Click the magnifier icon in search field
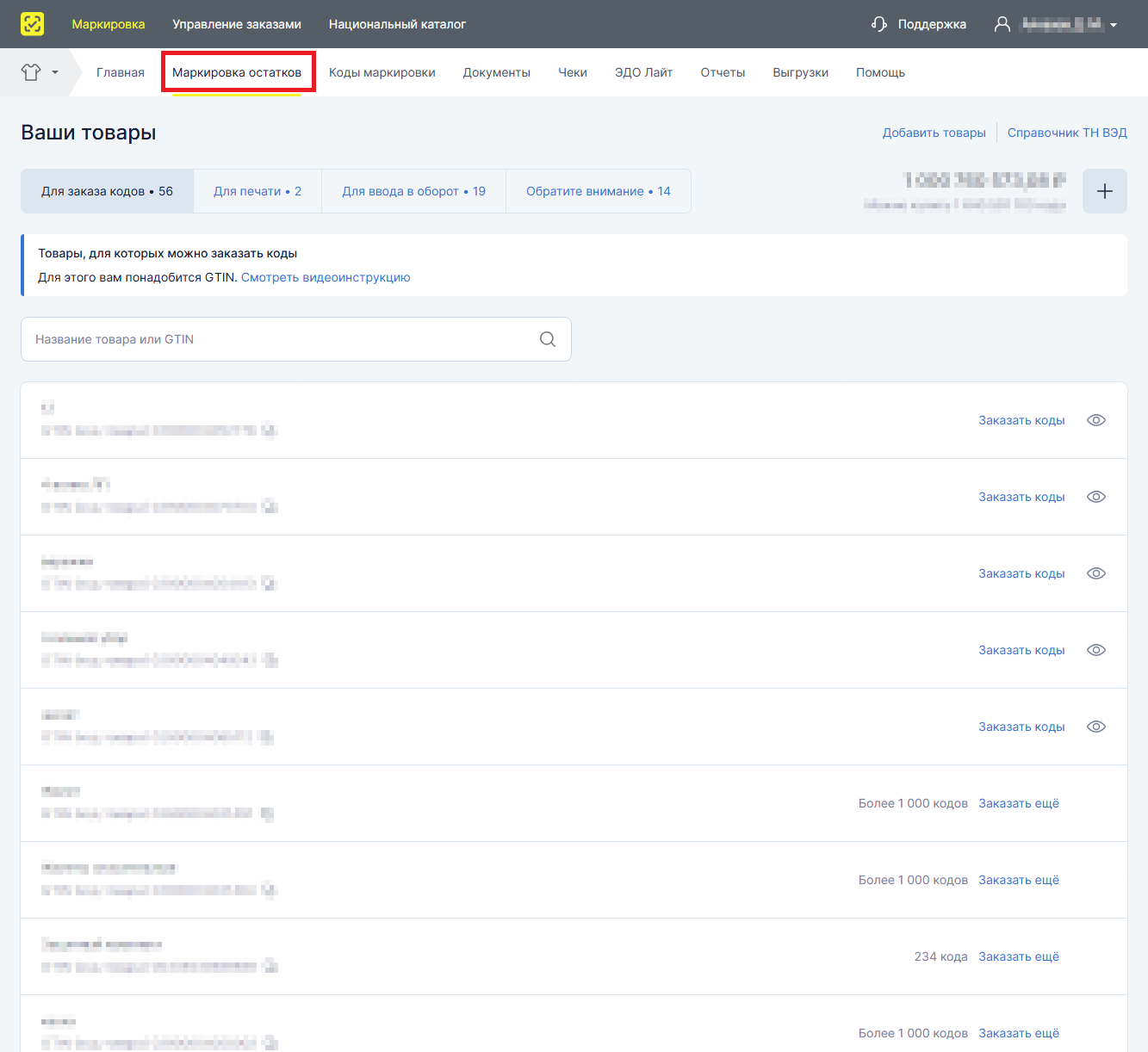1148x1052 pixels. (x=548, y=339)
